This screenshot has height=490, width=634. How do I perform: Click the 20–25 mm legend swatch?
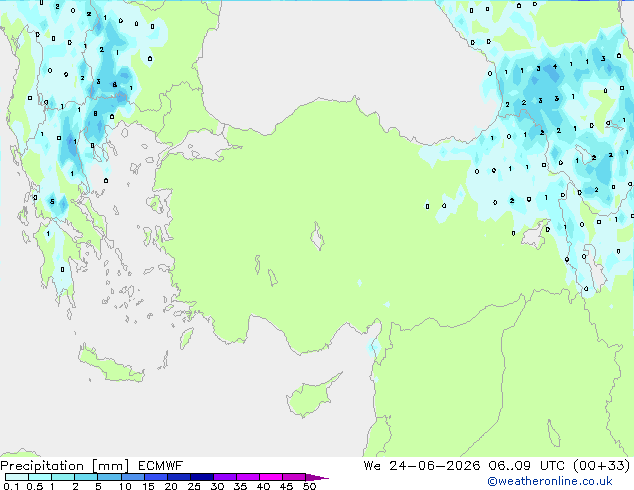coord(178,477)
